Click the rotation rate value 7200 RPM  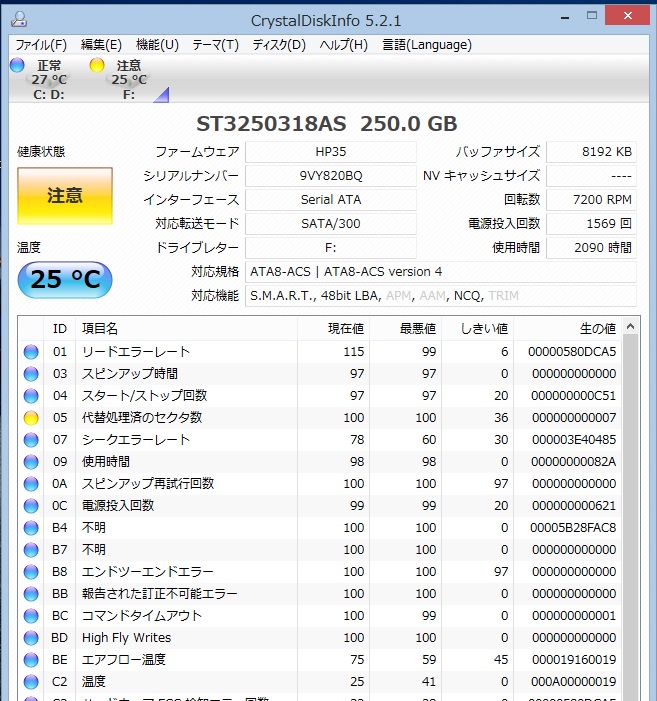[x=591, y=199]
